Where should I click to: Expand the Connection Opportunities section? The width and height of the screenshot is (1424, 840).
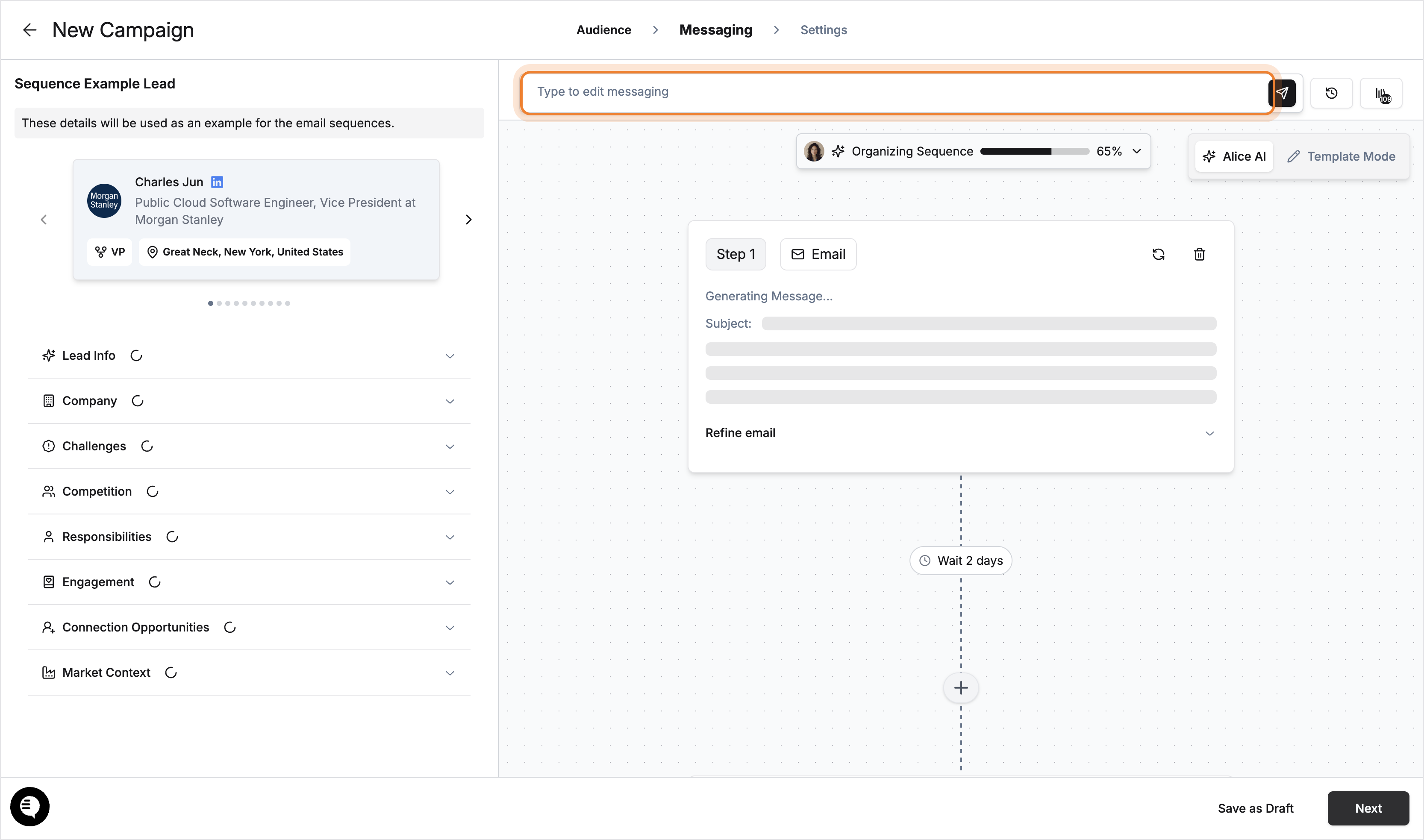(450, 628)
